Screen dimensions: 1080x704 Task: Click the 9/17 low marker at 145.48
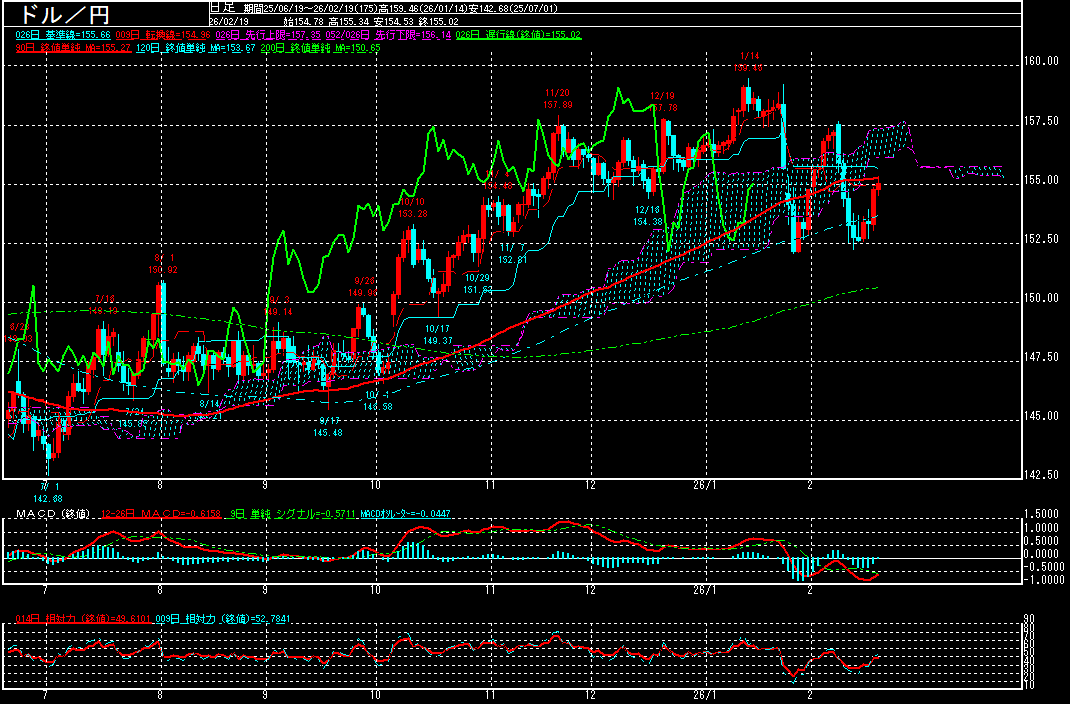(327, 427)
